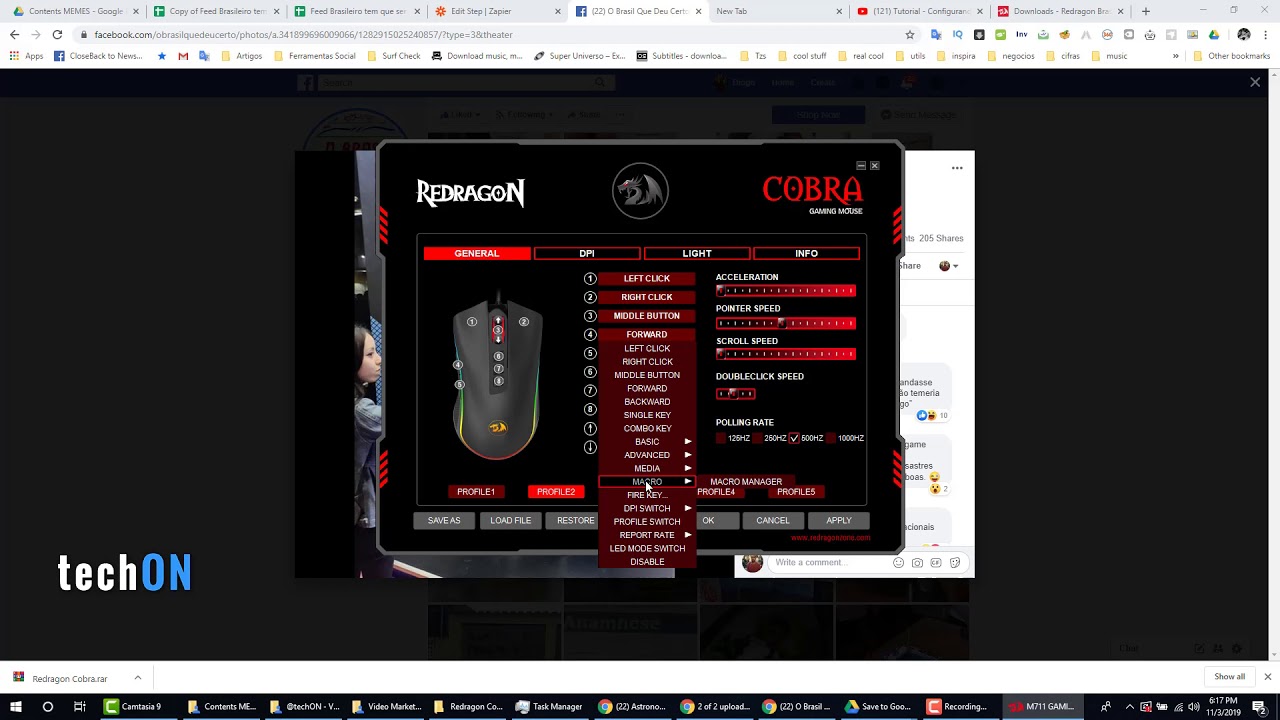Open Task Manager from the taskbar

click(548, 706)
